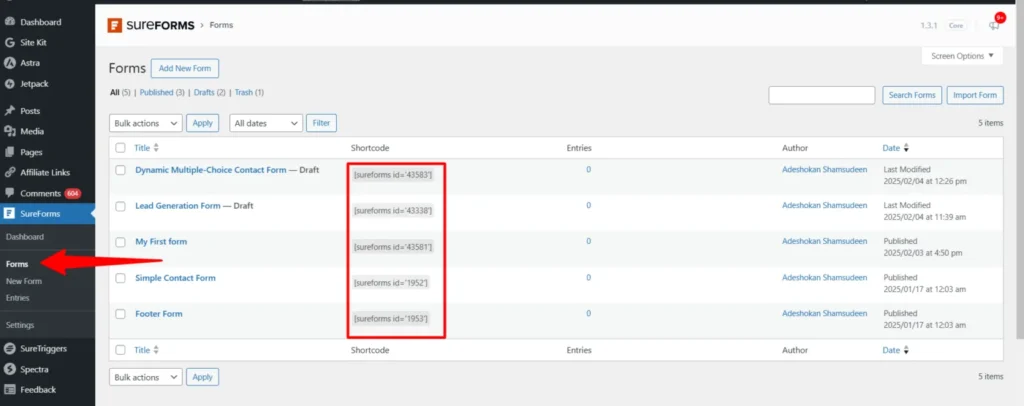Screen dimensions: 1024x406
Task: Click the shortcode sureforms id='1953'
Action: 391,319
